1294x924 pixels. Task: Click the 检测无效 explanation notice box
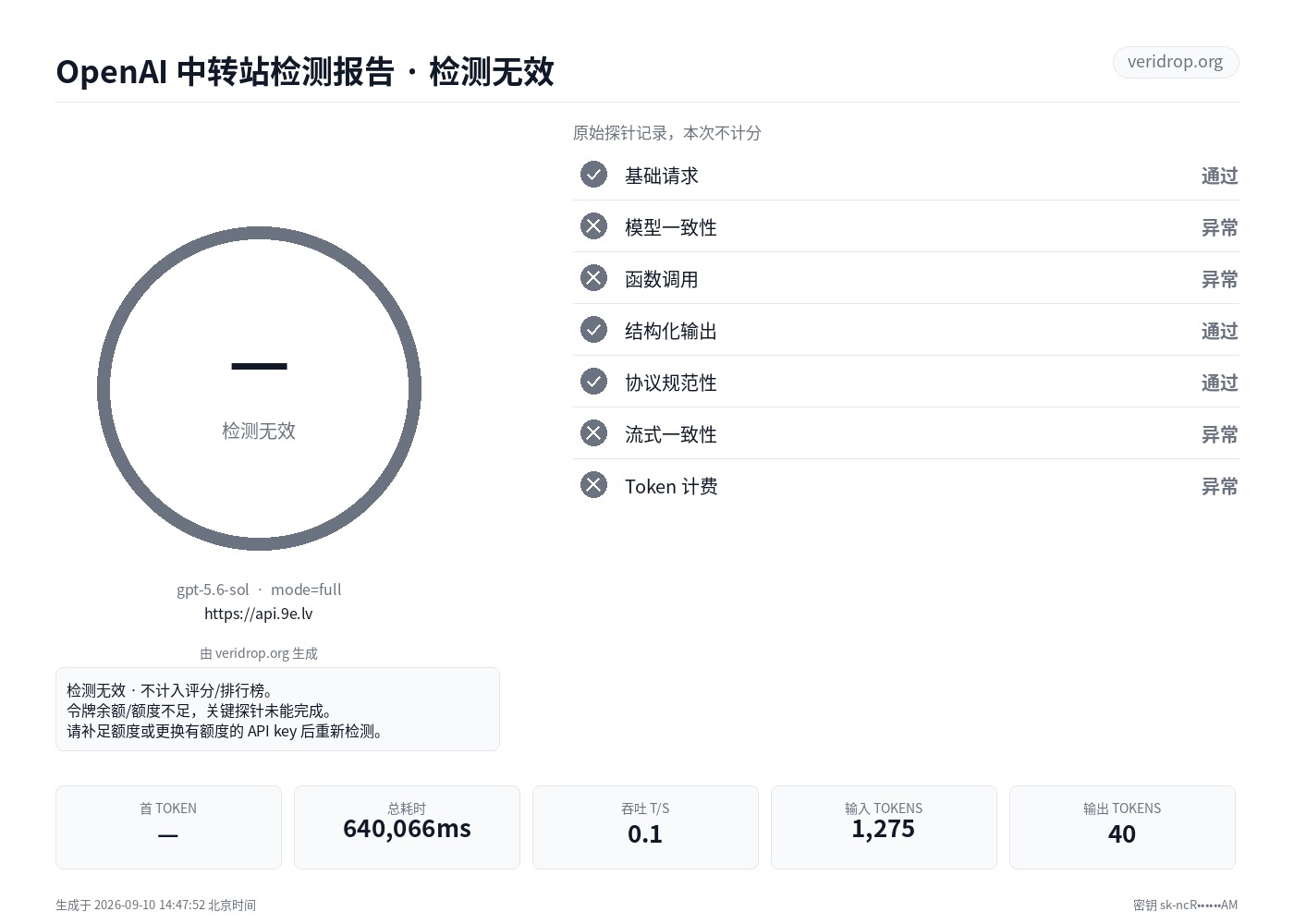(277, 709)
